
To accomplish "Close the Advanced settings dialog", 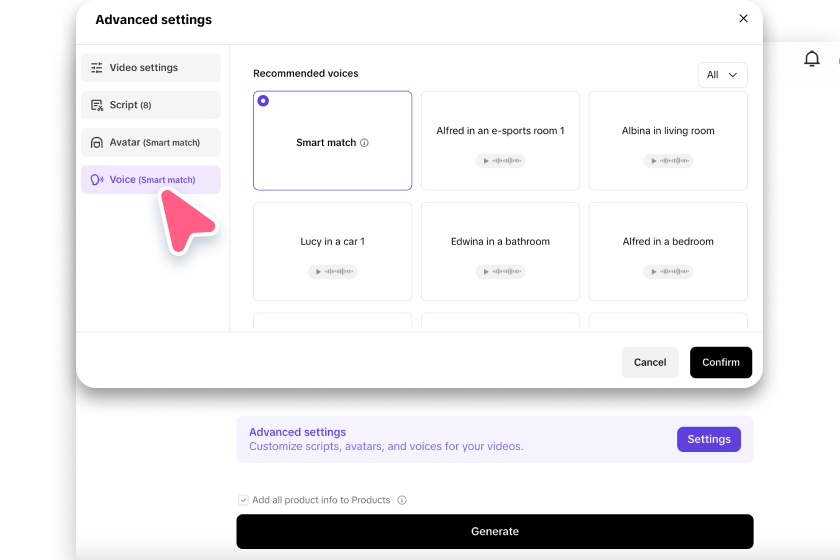I will [743, 19].
